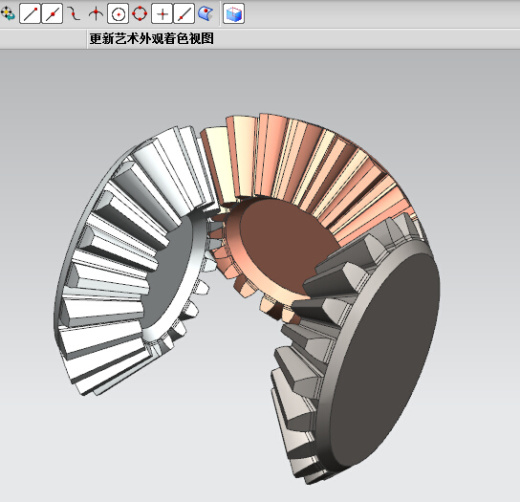Disable the Existing Point snap icon
Screen dimensions: 520x502
click(162, 14)
